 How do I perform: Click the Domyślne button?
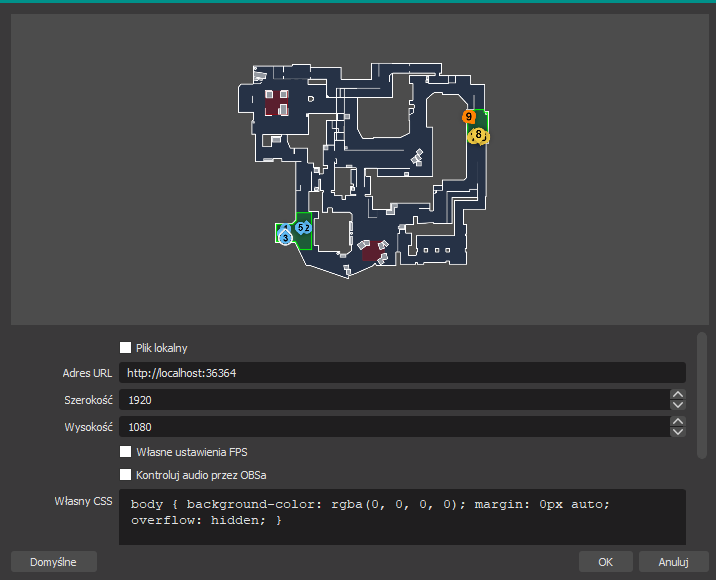click(x=54, y=562)
